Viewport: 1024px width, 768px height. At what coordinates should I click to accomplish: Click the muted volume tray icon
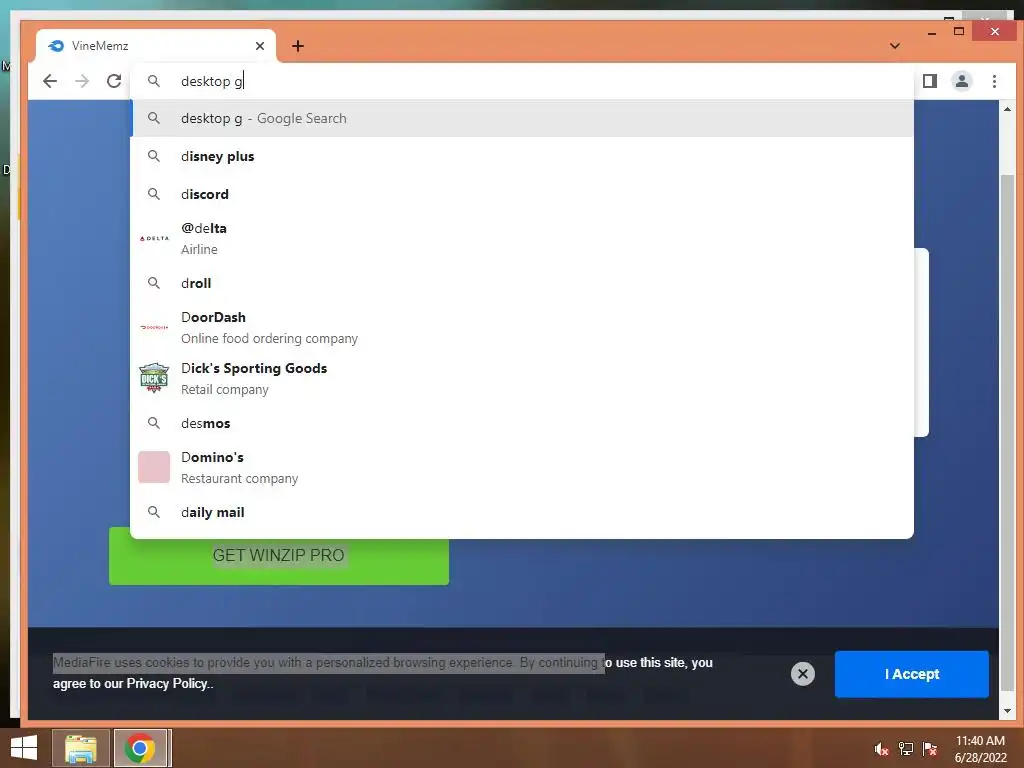(x=881, y=749)
